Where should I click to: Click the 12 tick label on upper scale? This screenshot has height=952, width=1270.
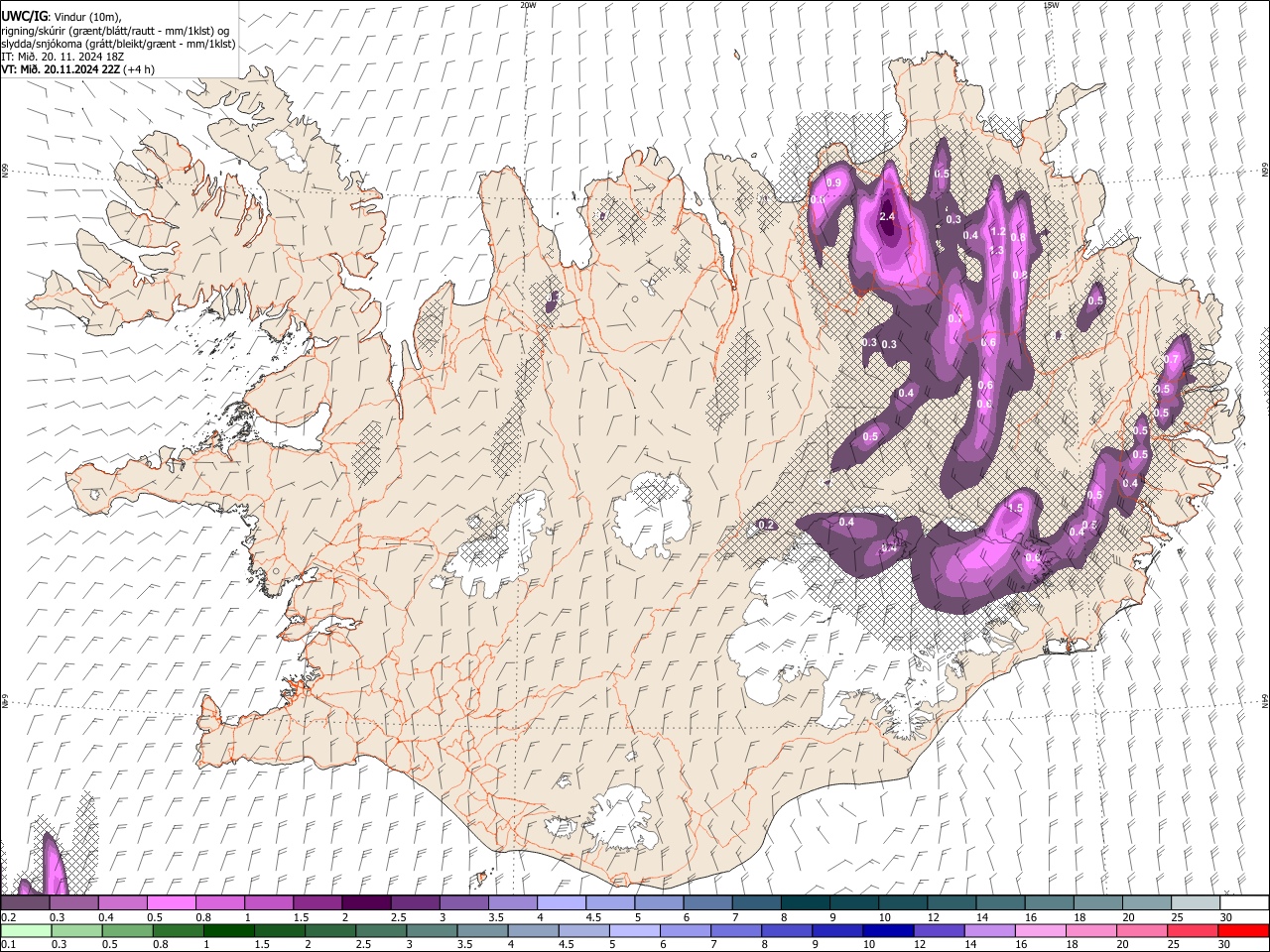point(934,917)
